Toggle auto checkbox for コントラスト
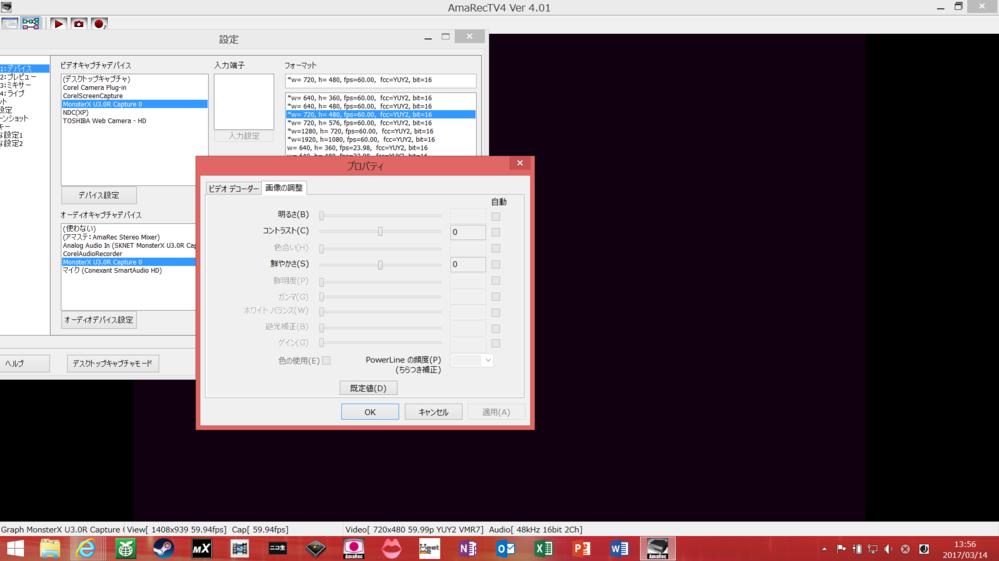999x561 pixels. click(x=495, y=232)
